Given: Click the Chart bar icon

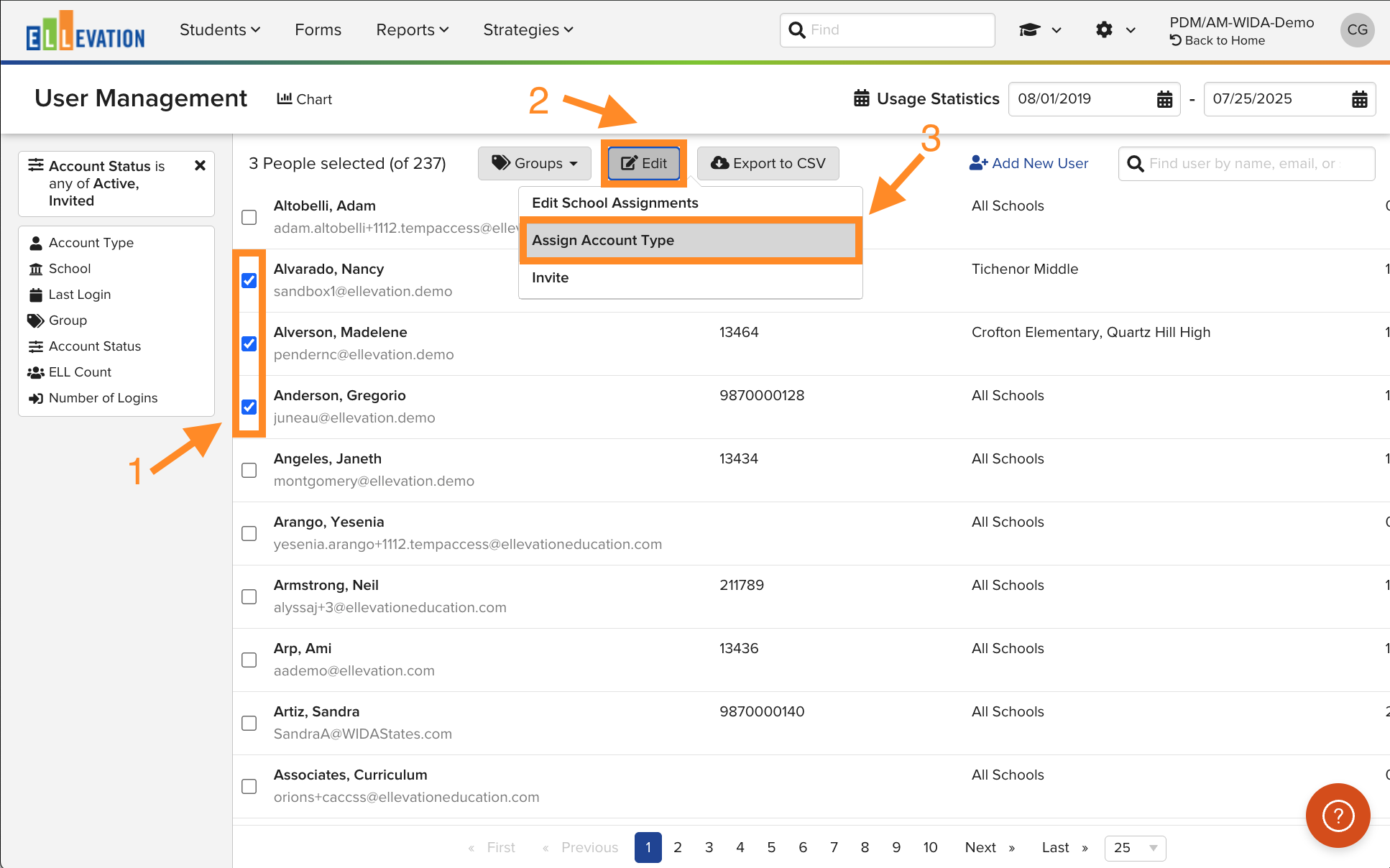Looking at the screenshot, I should [x=285, y=98].
